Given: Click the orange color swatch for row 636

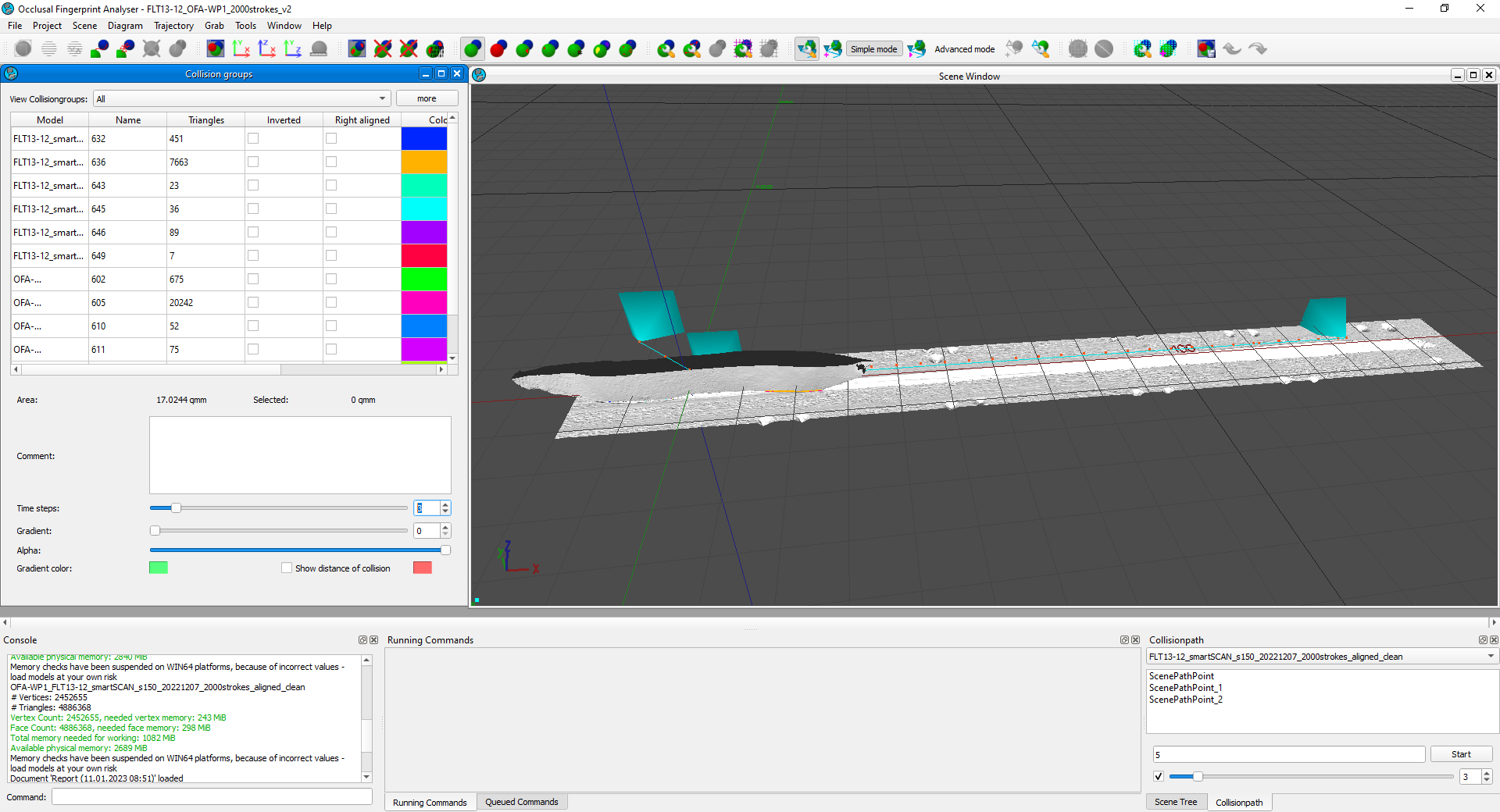Looking at the screenshot, I should (x=424, y=162).
